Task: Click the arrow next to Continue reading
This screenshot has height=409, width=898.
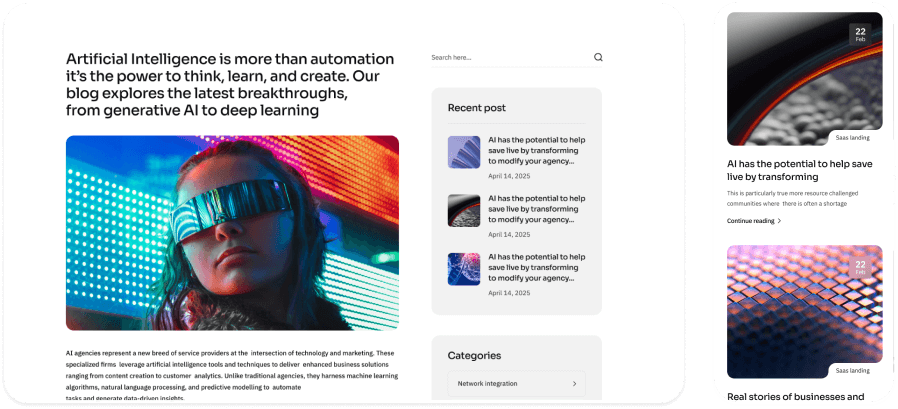Action: point(780,220)
